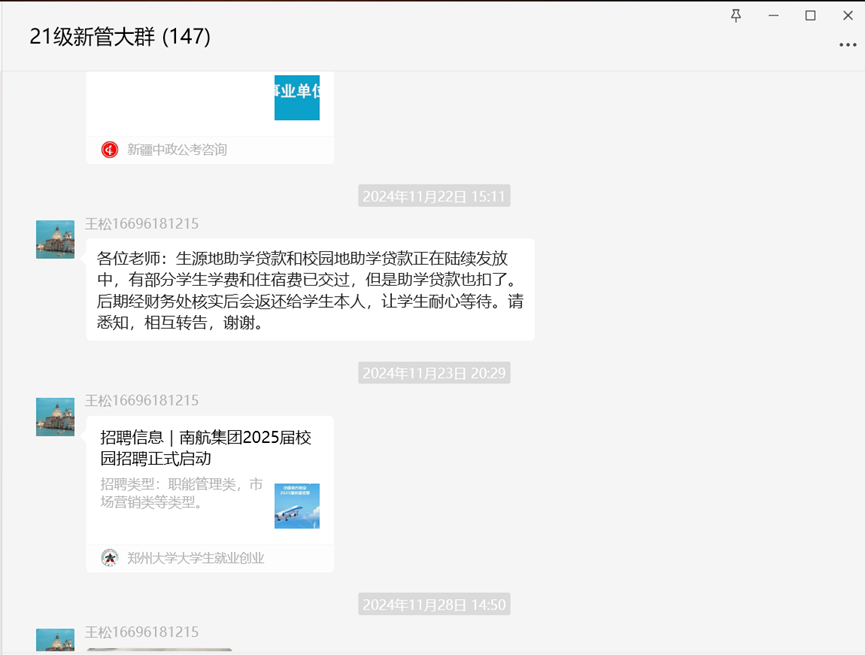Click 王松's avatar beside the loan message
The height and width of the screenshot is (655, 865).
click(x=55, y=240)
